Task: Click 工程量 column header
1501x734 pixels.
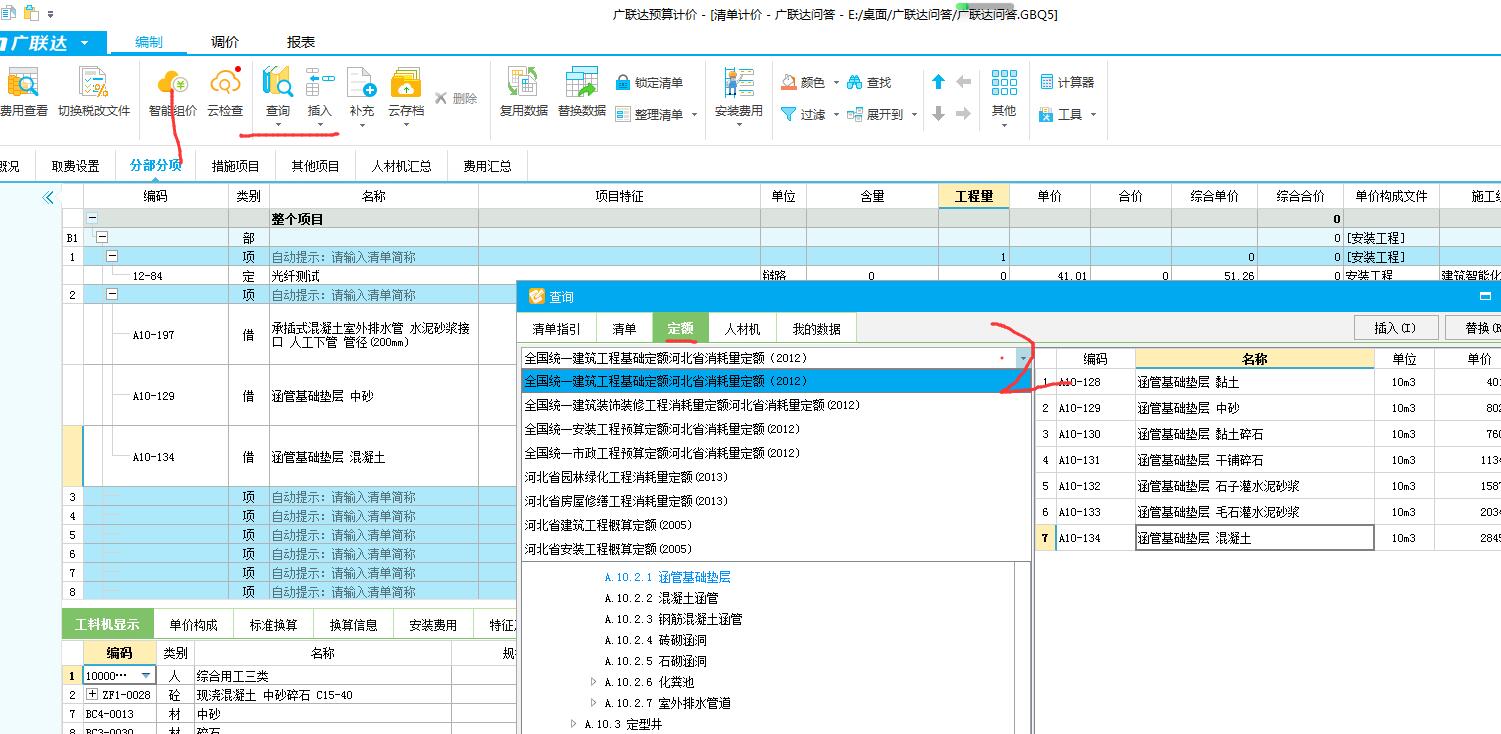Action: (974, 196)
